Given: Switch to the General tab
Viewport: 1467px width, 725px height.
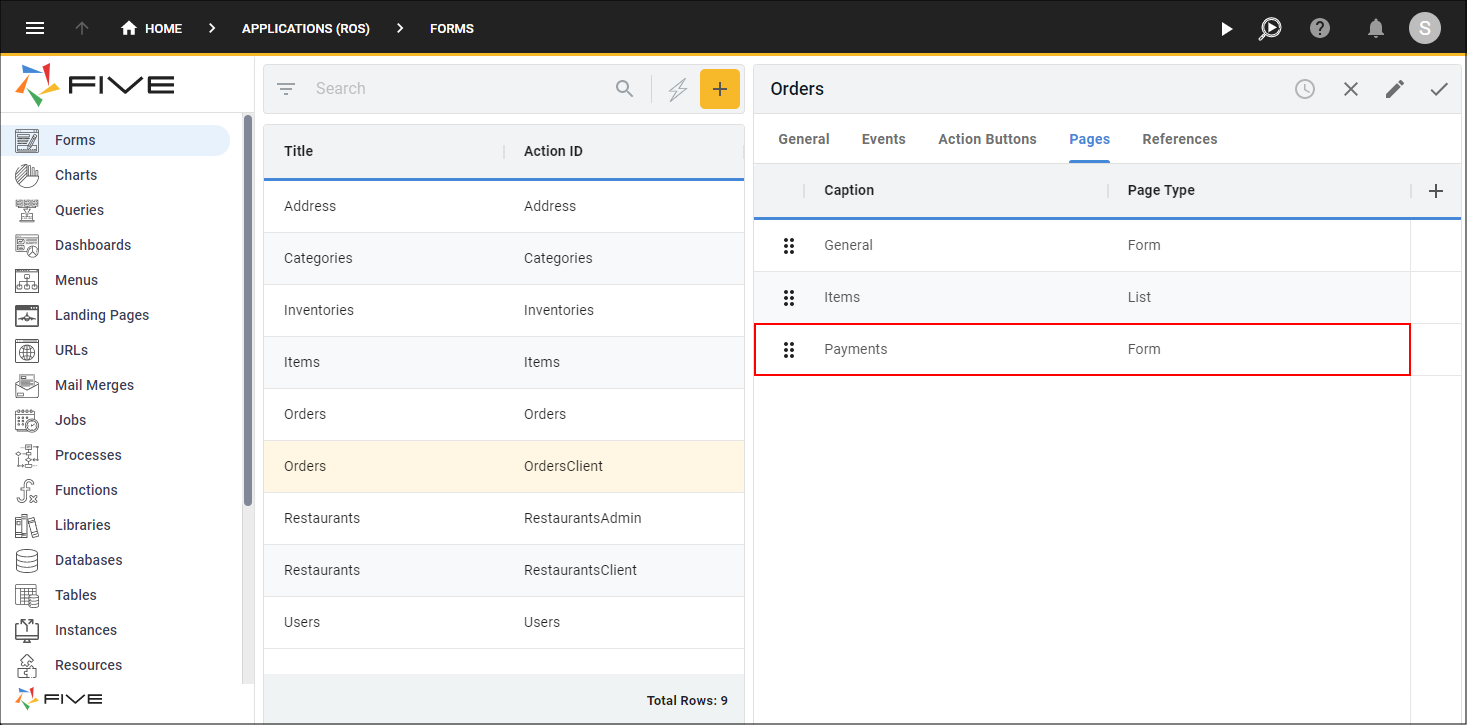Looking at the screenshot, I should point(804,139).
